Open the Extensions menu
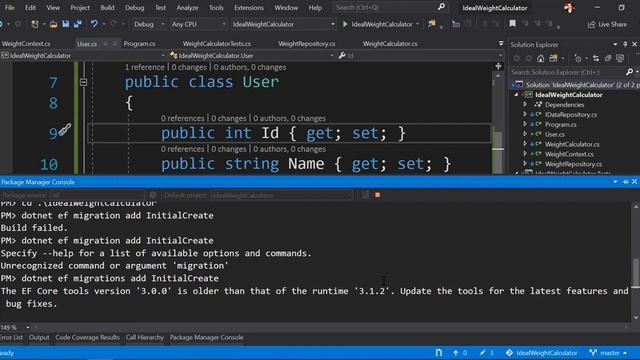 pos(249,7)
